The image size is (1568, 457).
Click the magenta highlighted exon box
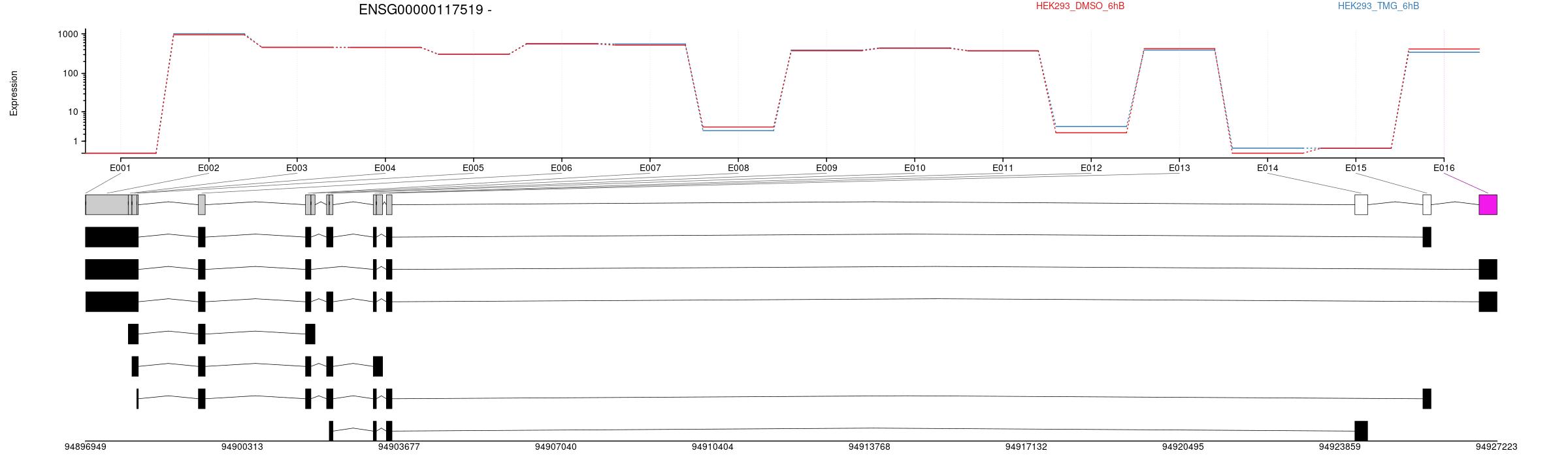[1488, 204]
